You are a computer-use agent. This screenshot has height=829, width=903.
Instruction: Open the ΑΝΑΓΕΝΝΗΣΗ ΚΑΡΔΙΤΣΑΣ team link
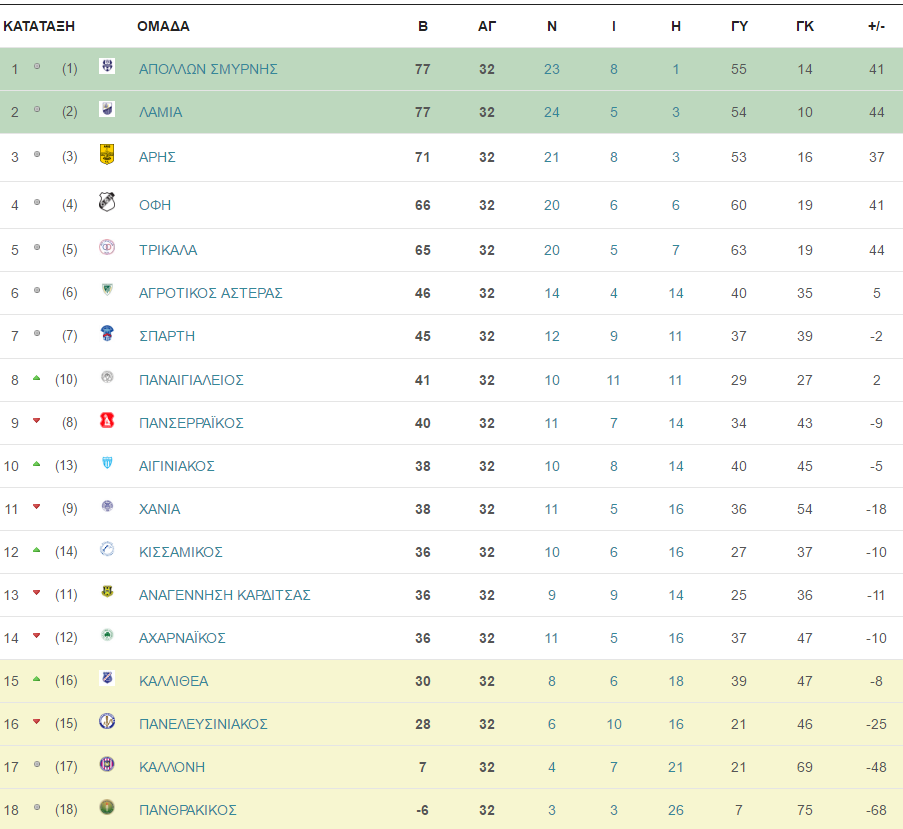pyautogui.click(x=225, y=595)
